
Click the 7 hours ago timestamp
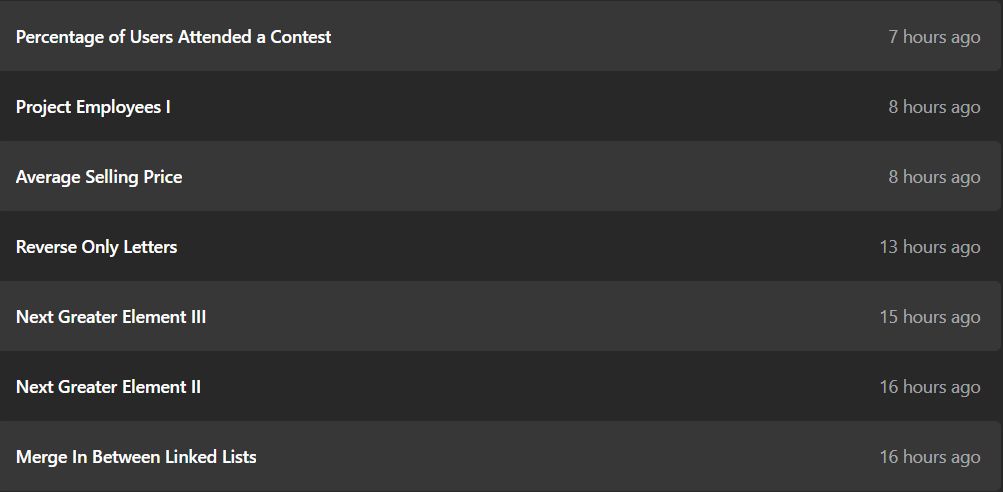point(934,37)
